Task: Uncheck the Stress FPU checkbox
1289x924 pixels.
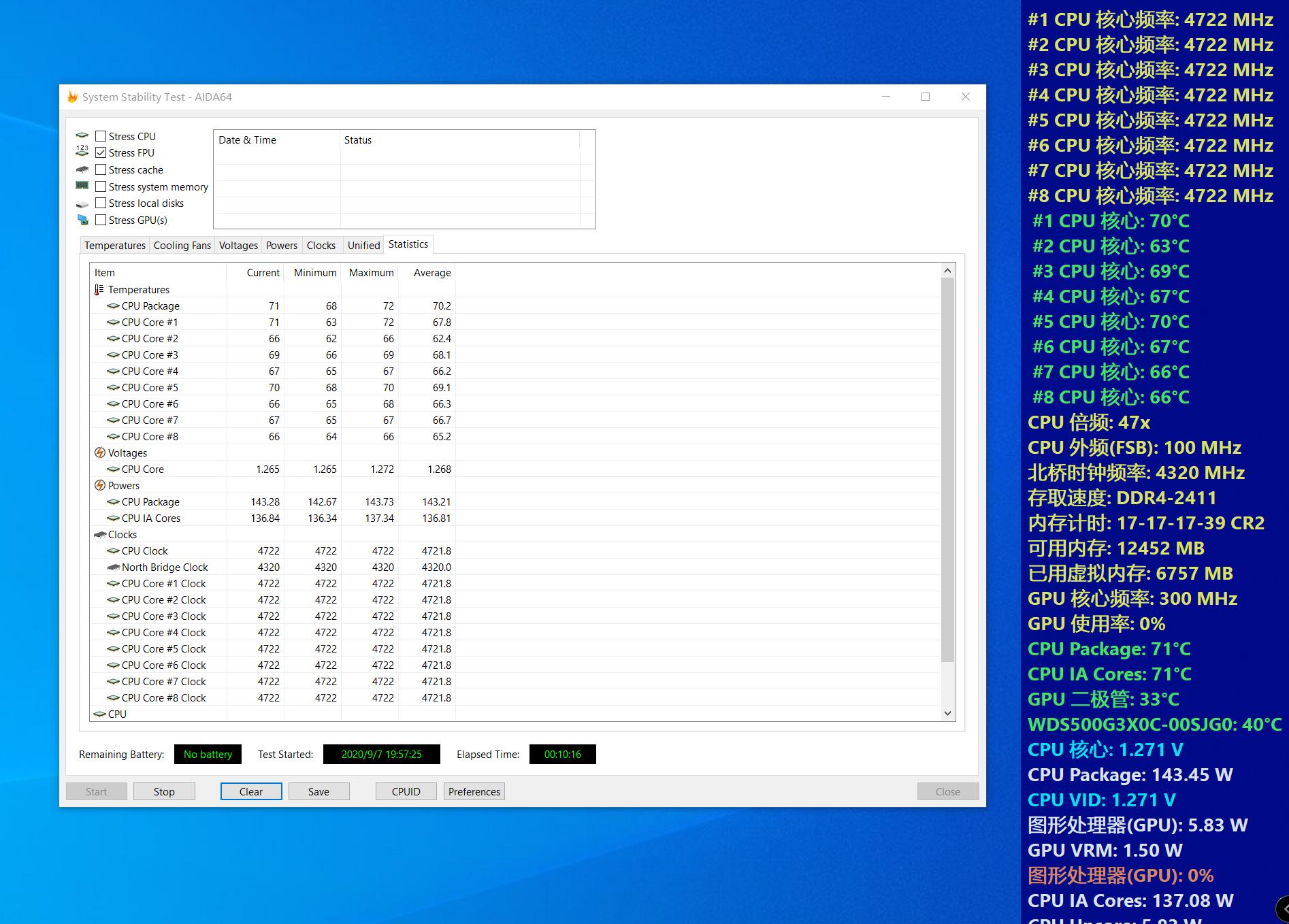Action: (x=101, y=153)
